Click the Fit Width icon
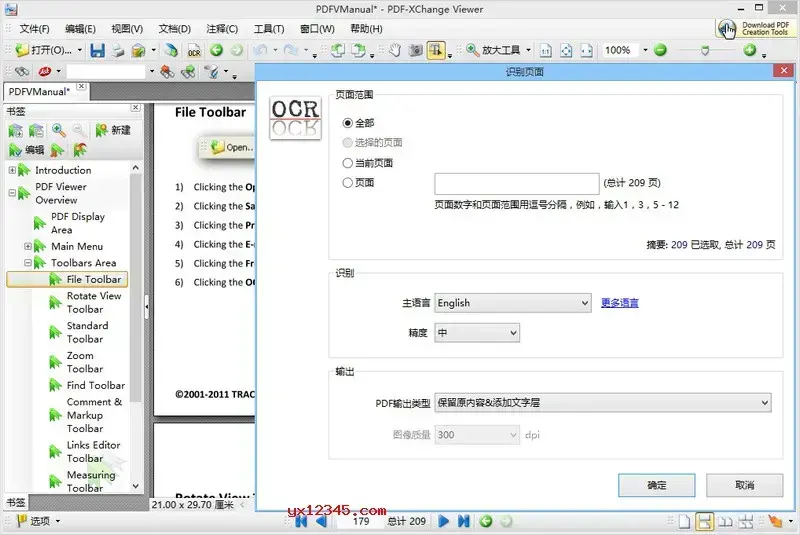 coord(587,50)
